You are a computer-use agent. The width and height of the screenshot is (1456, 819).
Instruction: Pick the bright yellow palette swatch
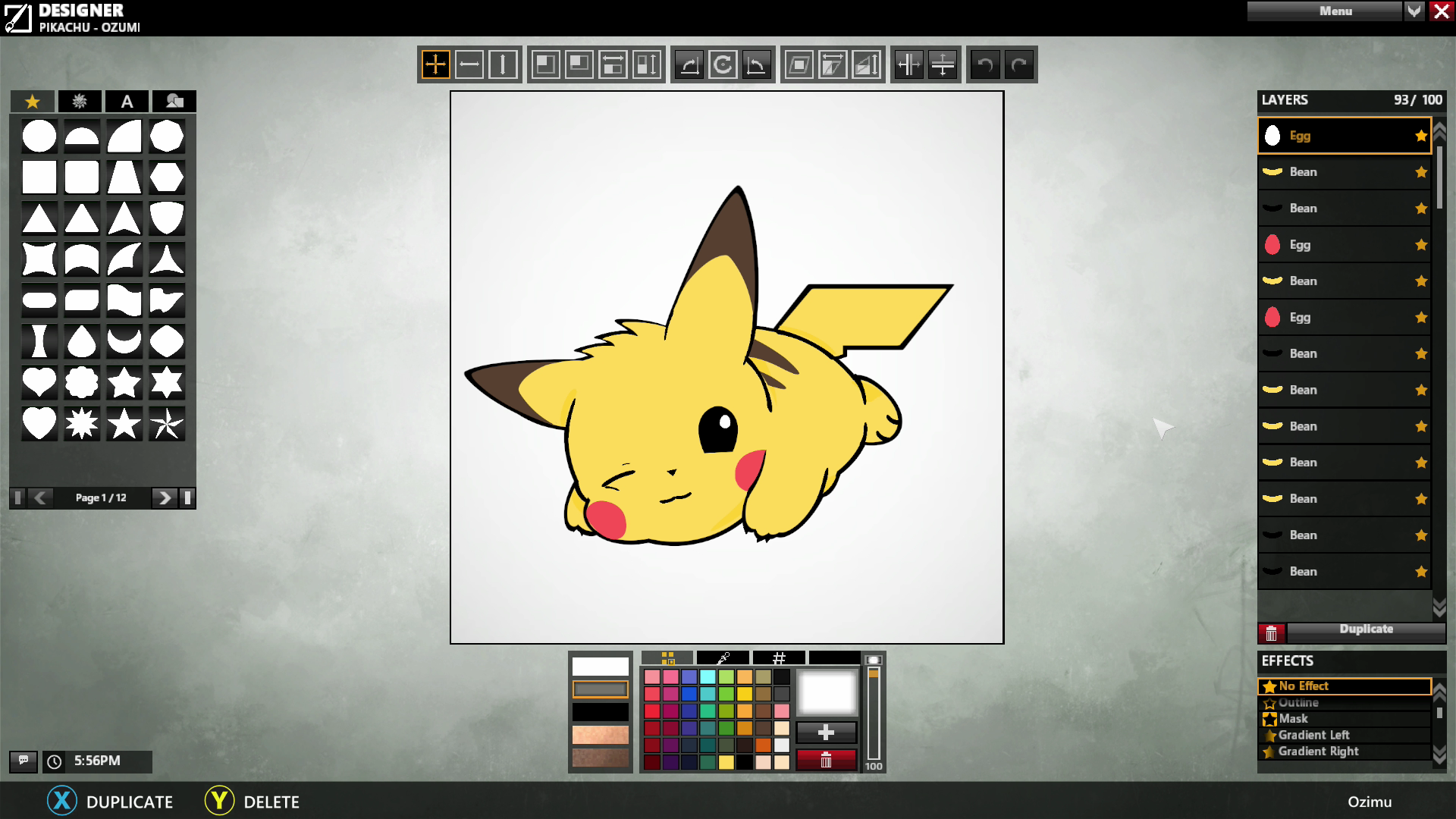click(745, 694)
